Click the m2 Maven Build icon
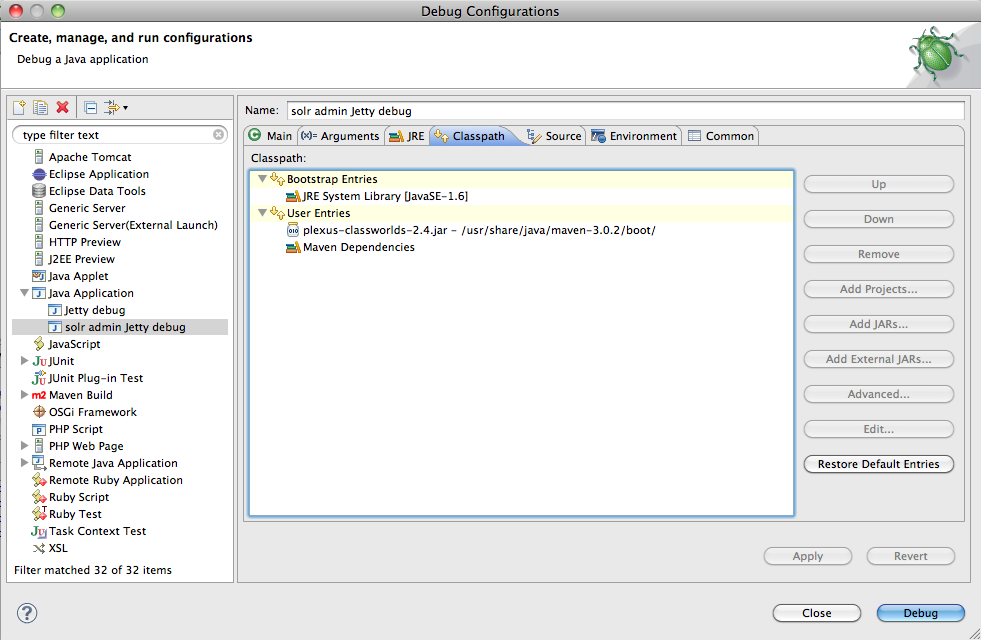 coord(39,395)
